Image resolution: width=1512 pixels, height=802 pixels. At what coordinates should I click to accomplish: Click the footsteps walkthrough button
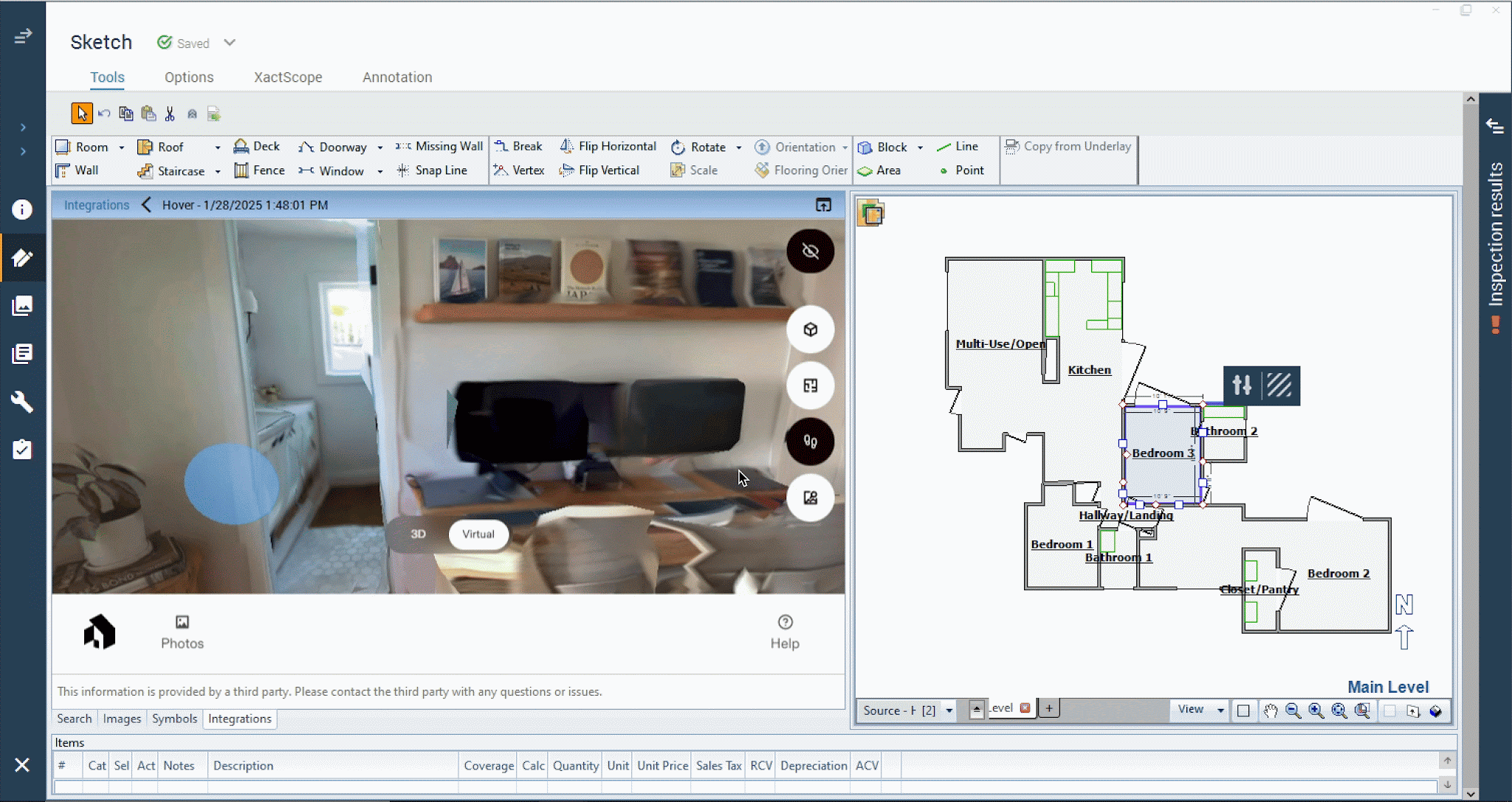coord(811,442)
